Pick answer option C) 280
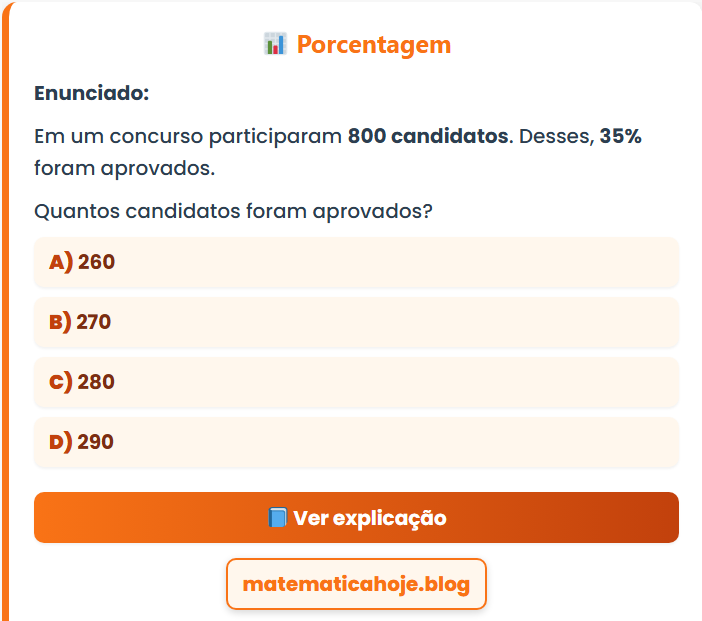 (356, 382)
